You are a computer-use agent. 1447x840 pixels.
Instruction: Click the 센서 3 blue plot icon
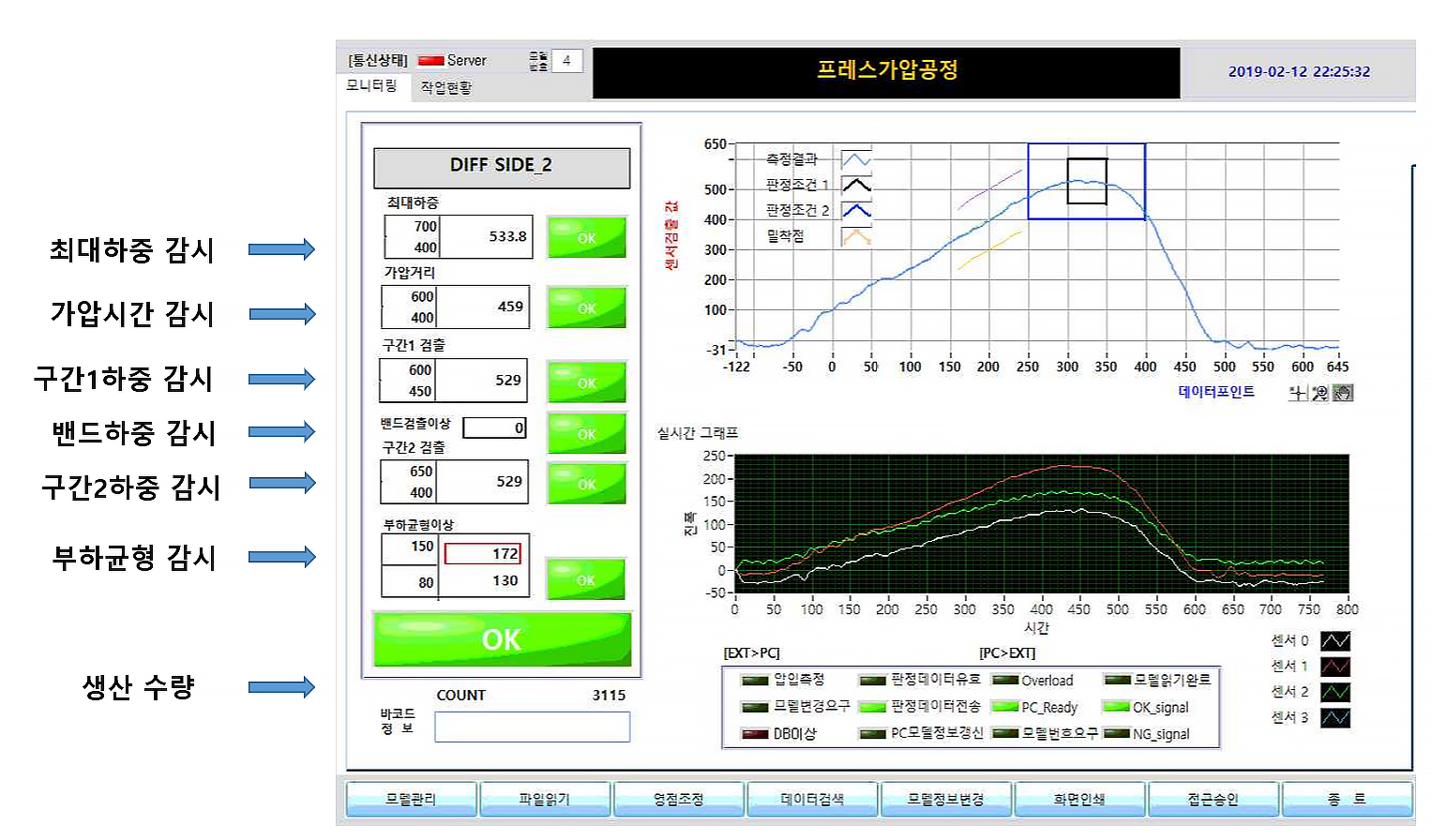point(1335,718)
